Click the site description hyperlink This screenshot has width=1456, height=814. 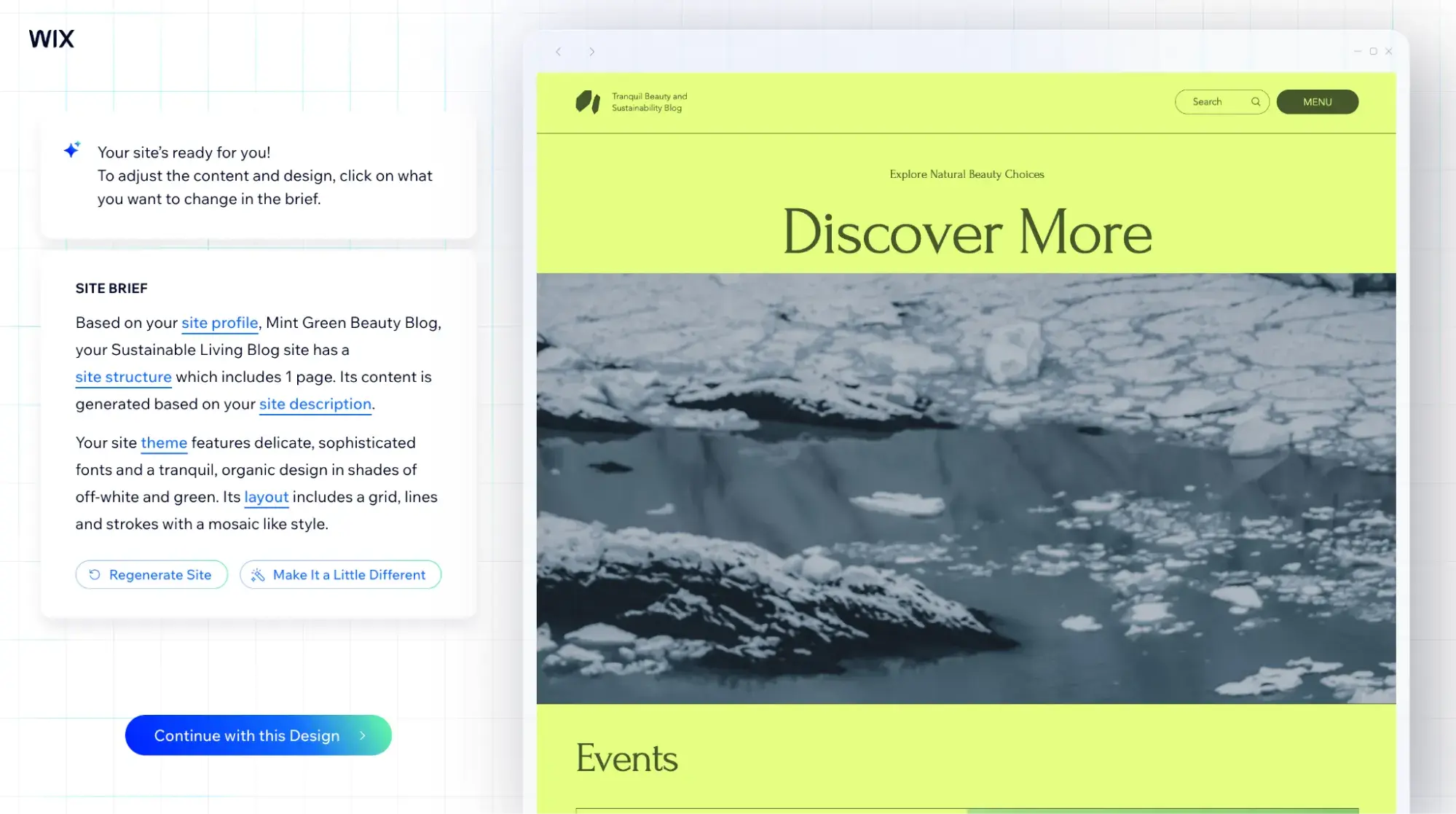pyautogui.click(x=315, y=404)
